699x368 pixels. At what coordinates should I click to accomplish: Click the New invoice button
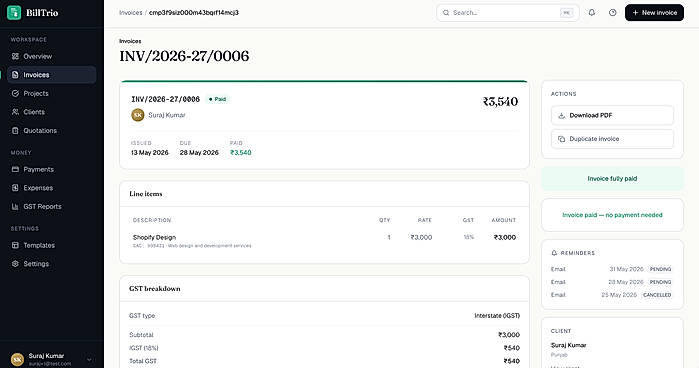654,12
